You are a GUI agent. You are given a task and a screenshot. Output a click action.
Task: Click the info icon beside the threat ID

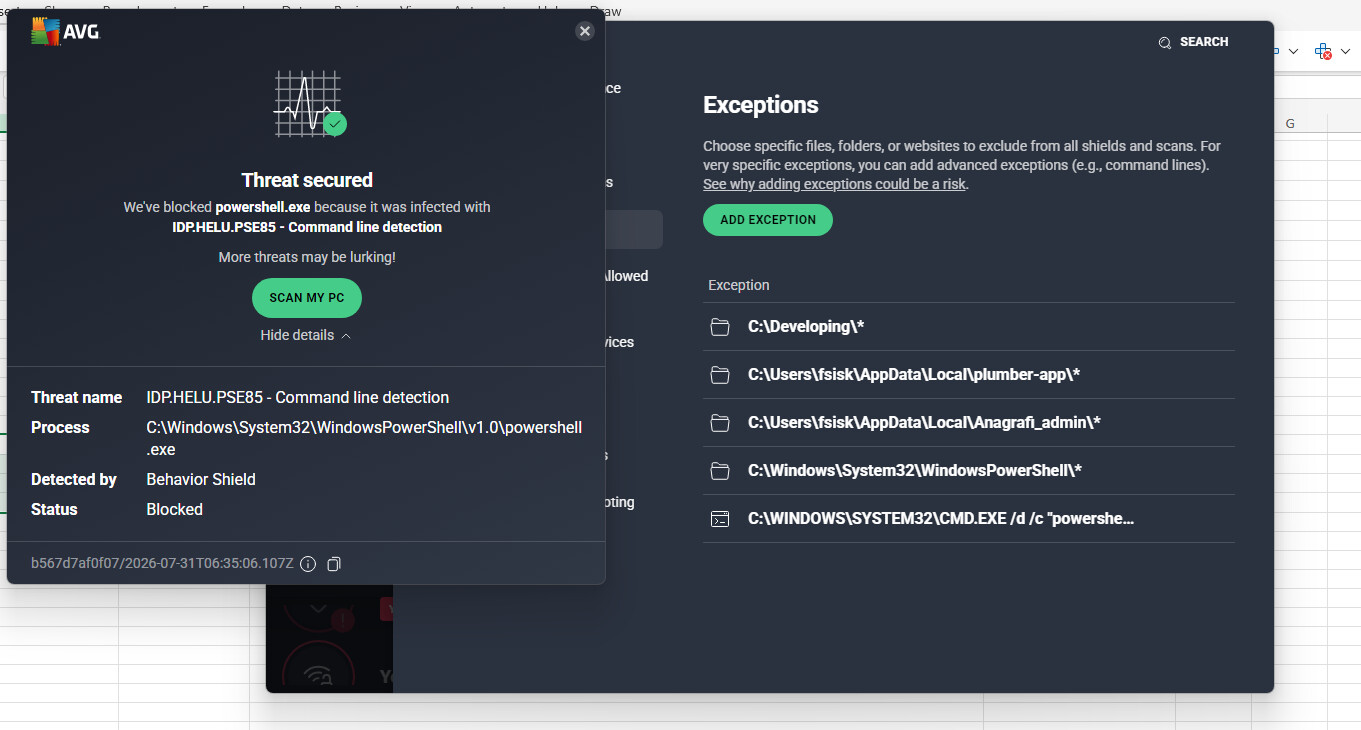[x=308, y=564]
